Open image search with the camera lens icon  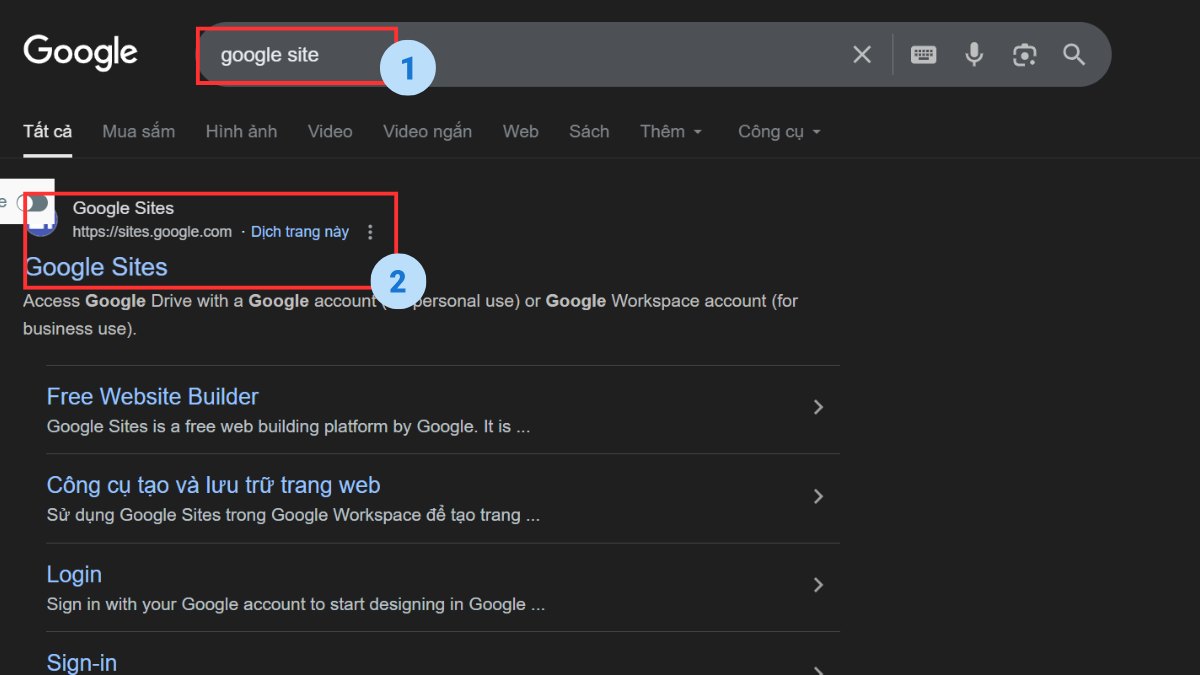coord(1024,55)
